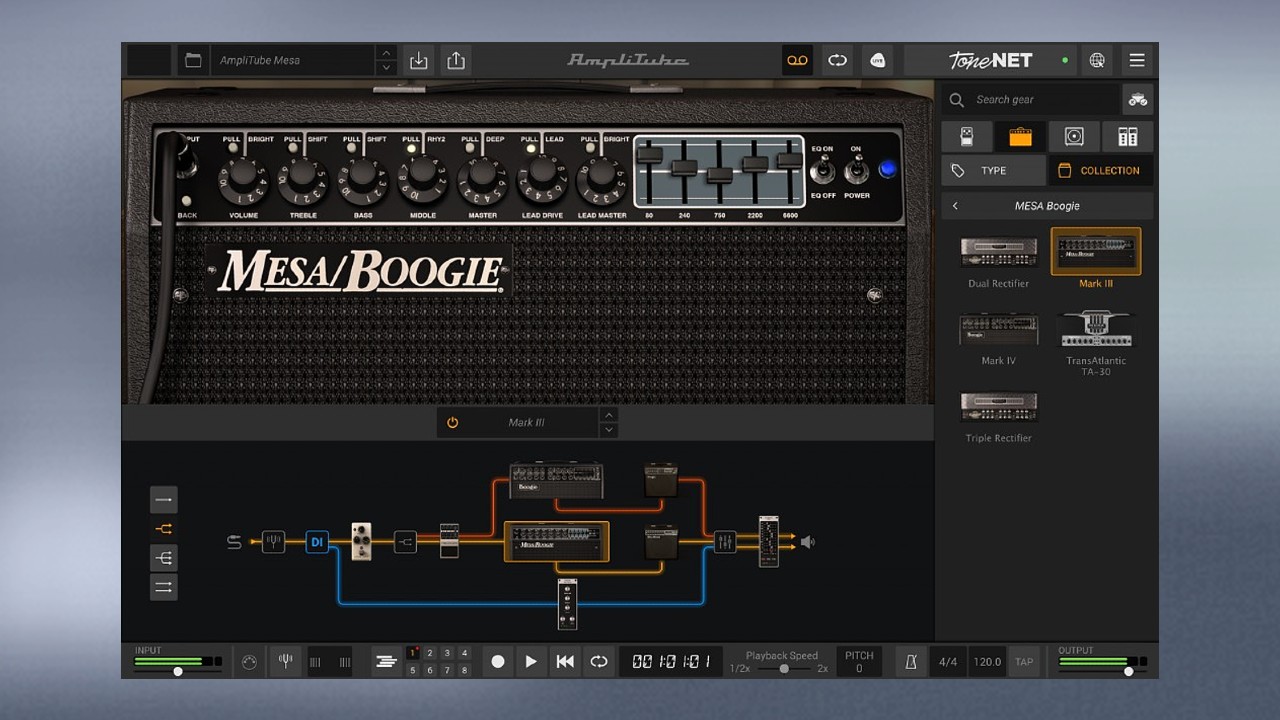This screenshot has width=1280, height=720.
Task: Open the bottom bar tuner
Action: [x=285, y=662]
